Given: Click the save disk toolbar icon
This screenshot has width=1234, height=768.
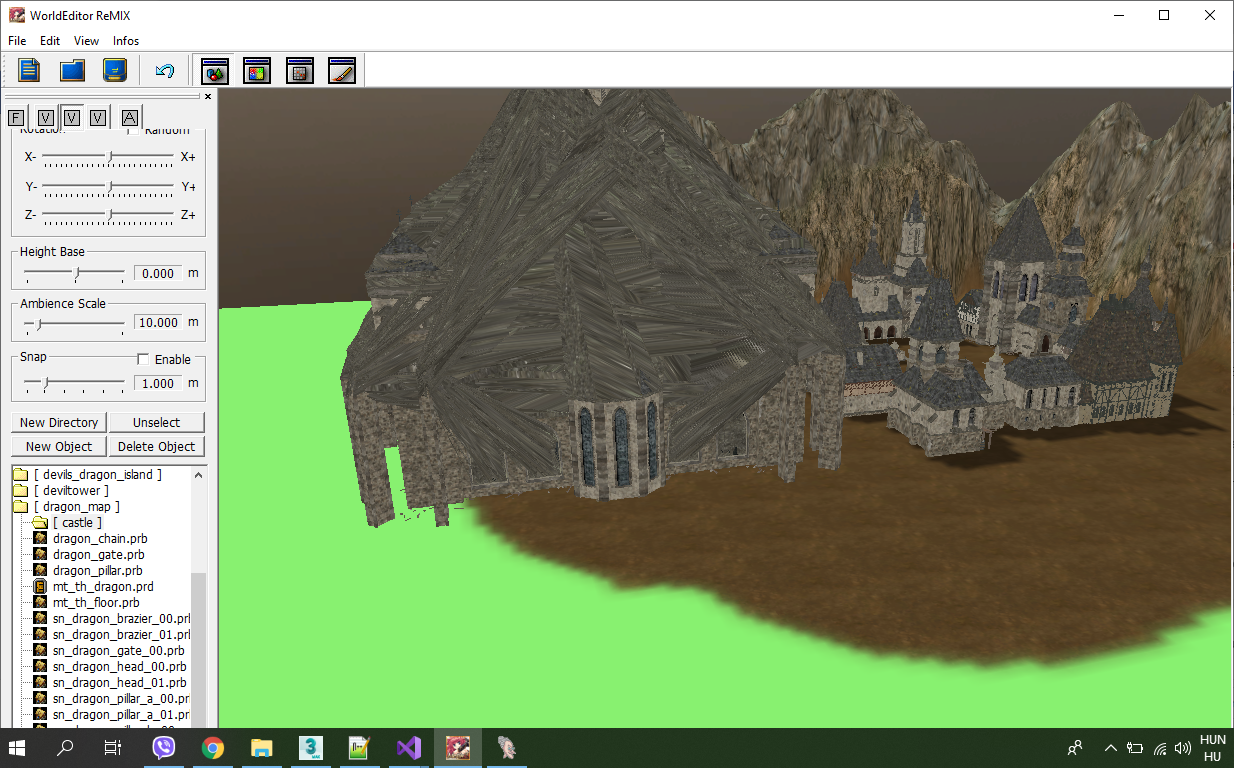Looking at the screenshot, I should tap(115, 70).
